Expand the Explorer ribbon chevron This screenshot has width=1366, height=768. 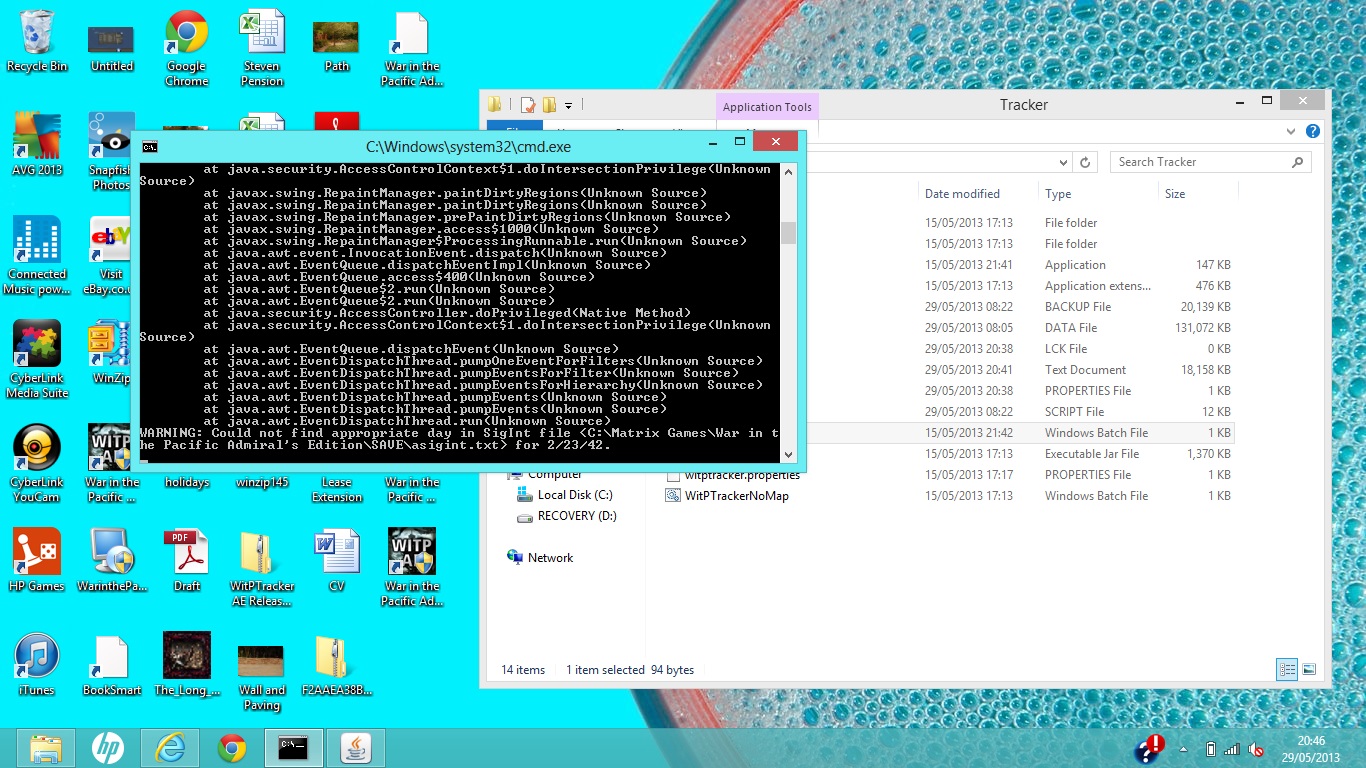[1291, 131]
